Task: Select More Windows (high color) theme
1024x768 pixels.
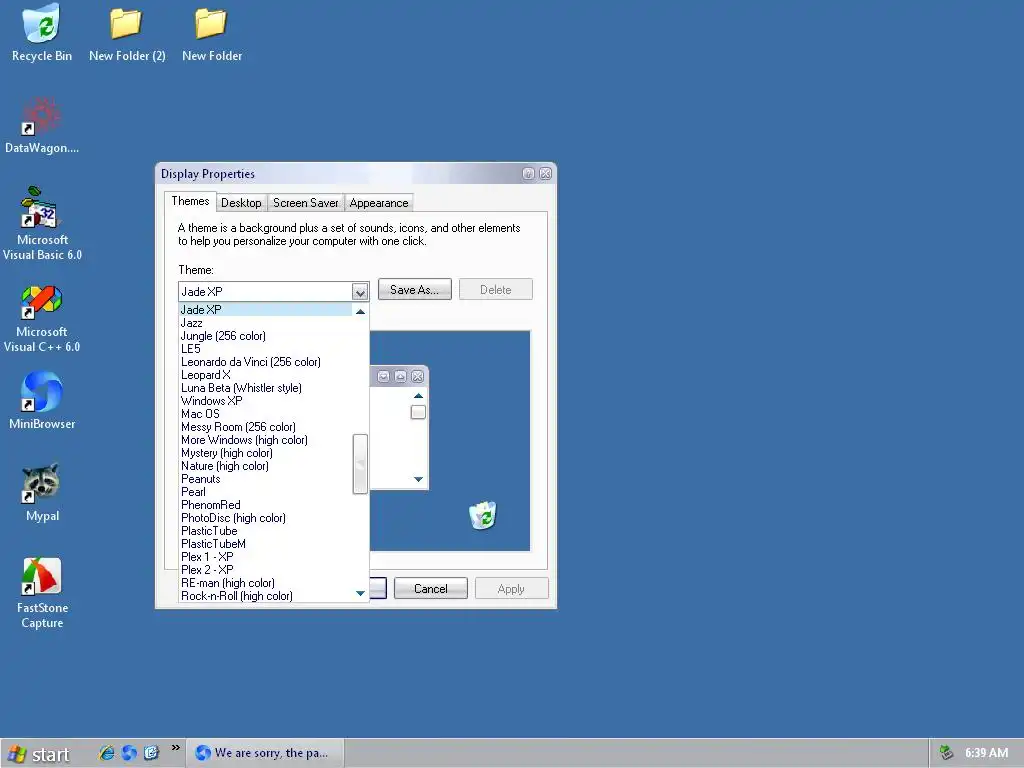Action: pos(265,440)
